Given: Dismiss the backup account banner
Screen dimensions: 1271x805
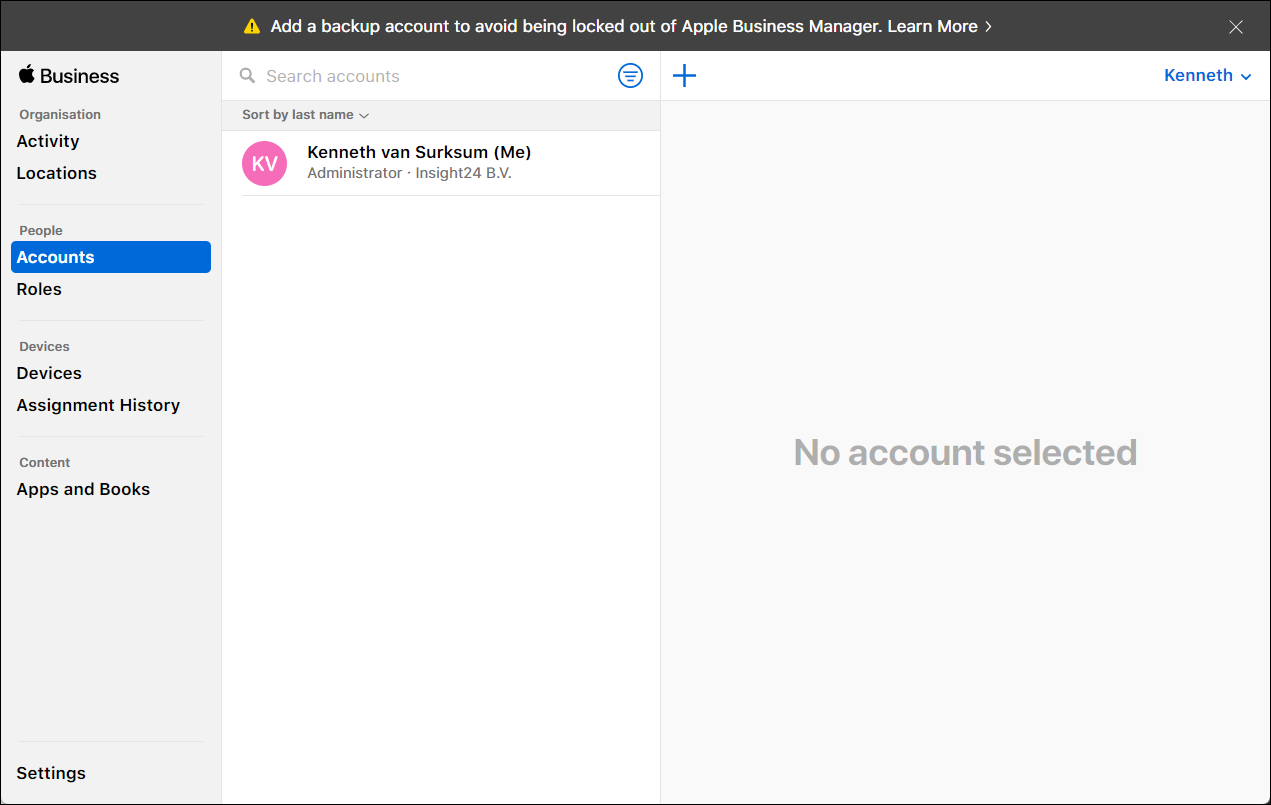Looking at the screenshot, I should coord(1236,27).
